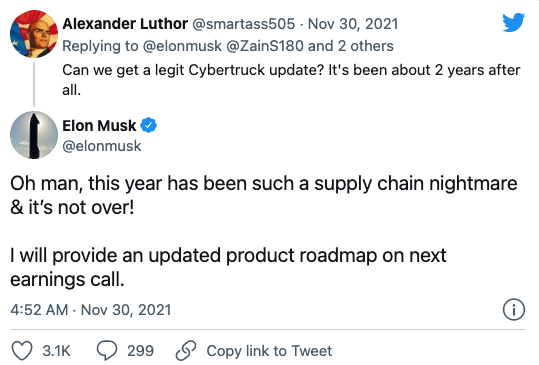Open Alexander Luthor's profile picture
The height and width of the screenshot is (365, 539).
pyautogui.click(x=34, y=34)
